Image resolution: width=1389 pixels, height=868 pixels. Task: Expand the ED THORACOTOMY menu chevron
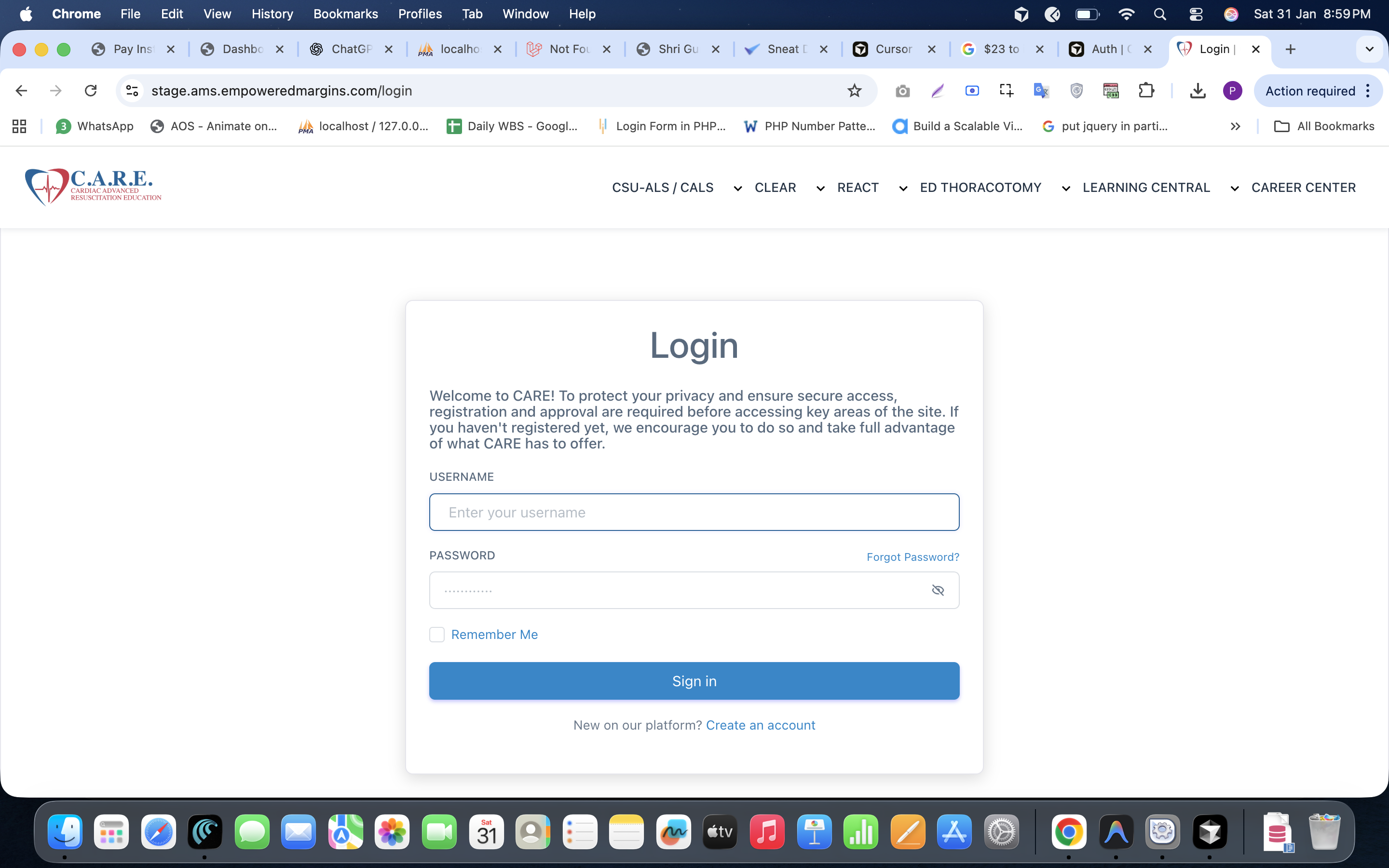(1066, 188)
